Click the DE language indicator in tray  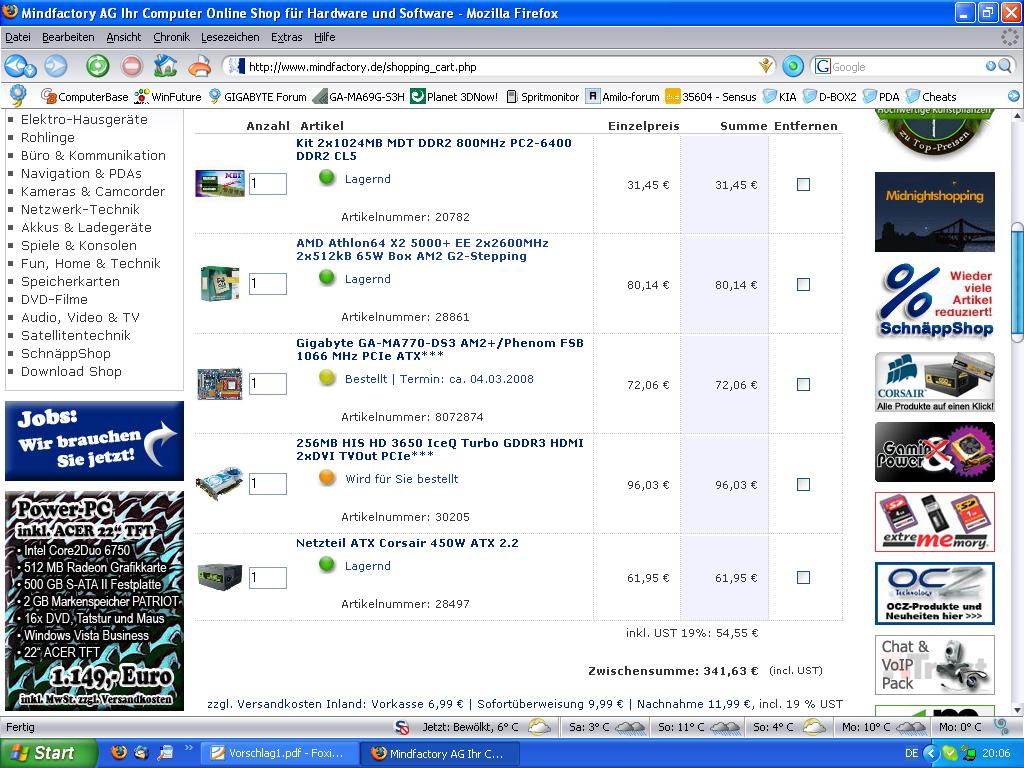[912, 753]
